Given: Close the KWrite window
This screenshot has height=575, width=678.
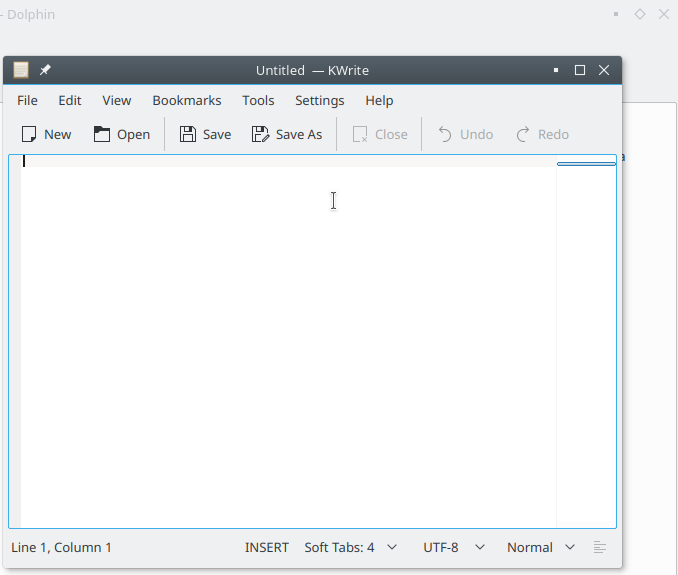Looking at the screenshot, I should [x=604, y=70].
